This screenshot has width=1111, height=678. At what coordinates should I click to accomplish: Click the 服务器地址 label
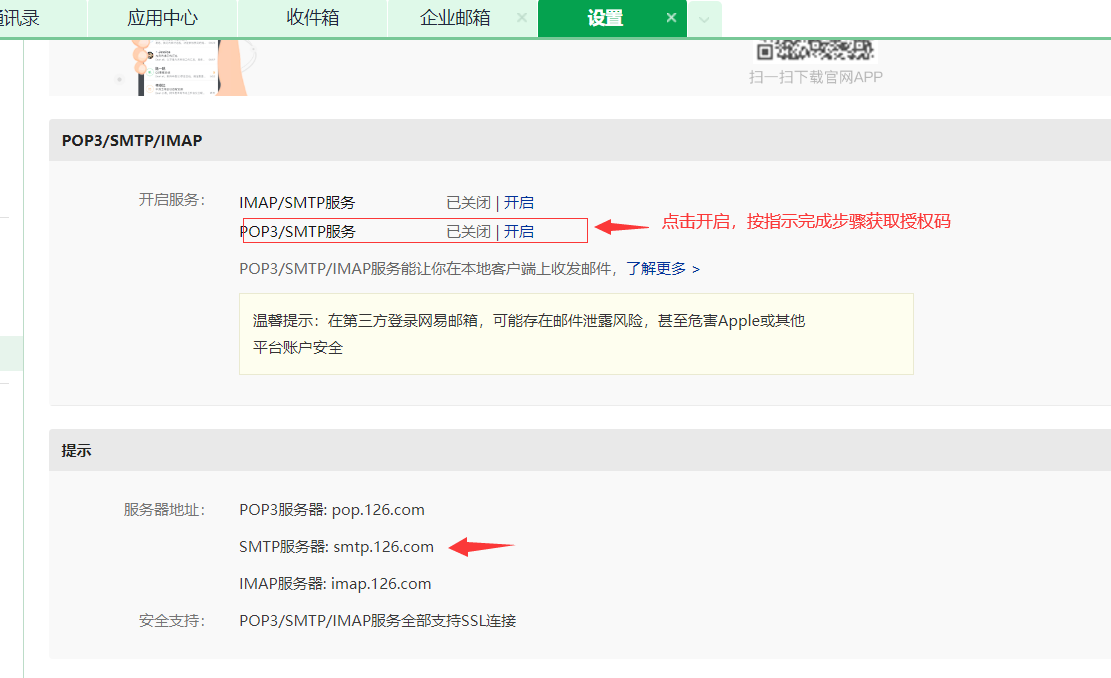[x=164, y=510]
